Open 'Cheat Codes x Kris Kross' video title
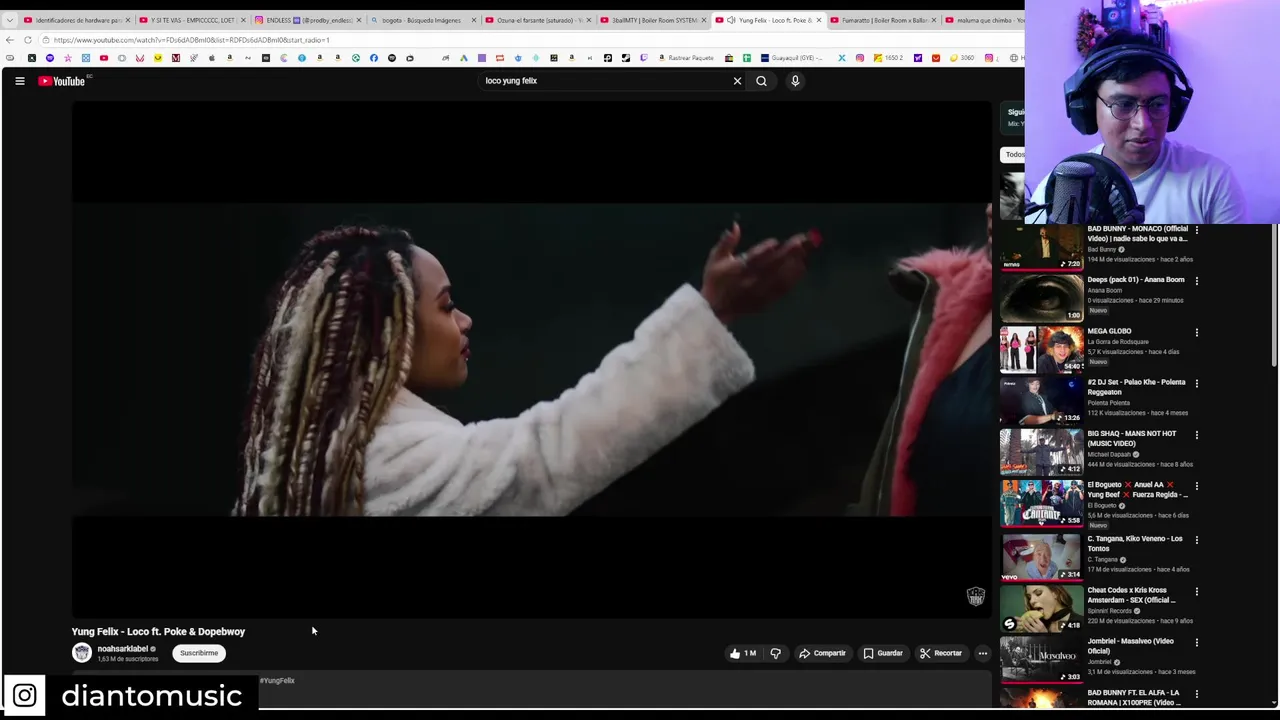The width and height of the screenshot is (1280, 720). pyautogui.click(x=1132, y=595)
